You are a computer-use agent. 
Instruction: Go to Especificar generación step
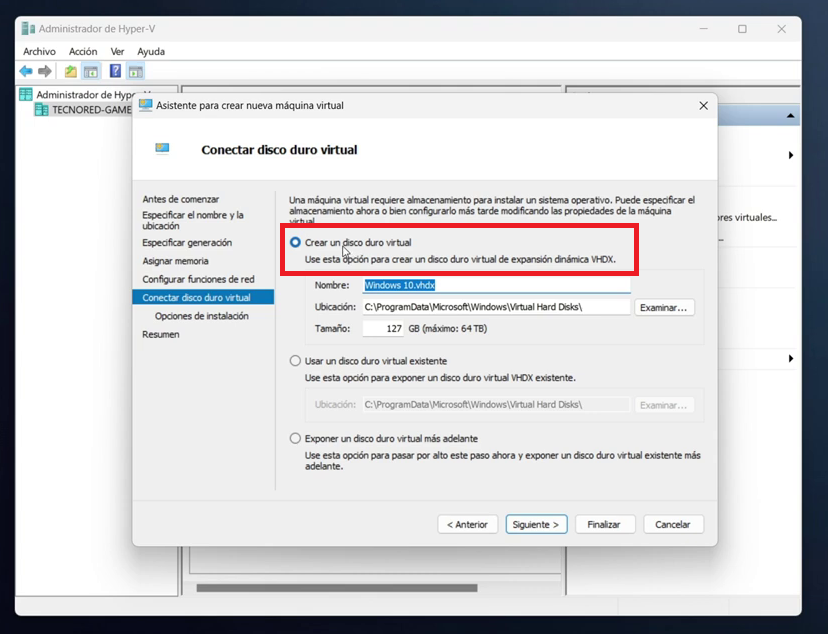click(187, 242)
